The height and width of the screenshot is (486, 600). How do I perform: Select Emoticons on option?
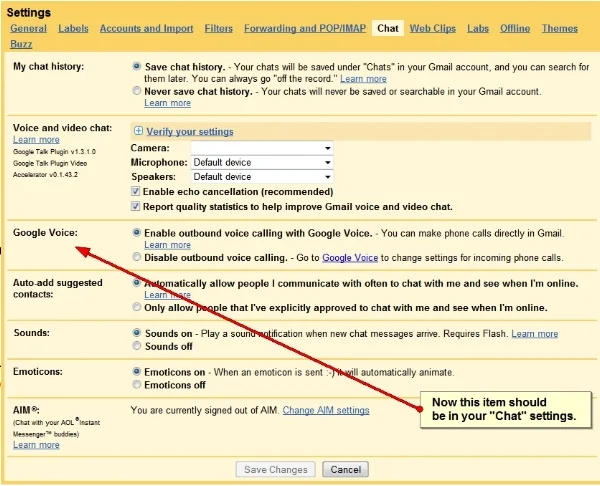click(x=137, y=371)
